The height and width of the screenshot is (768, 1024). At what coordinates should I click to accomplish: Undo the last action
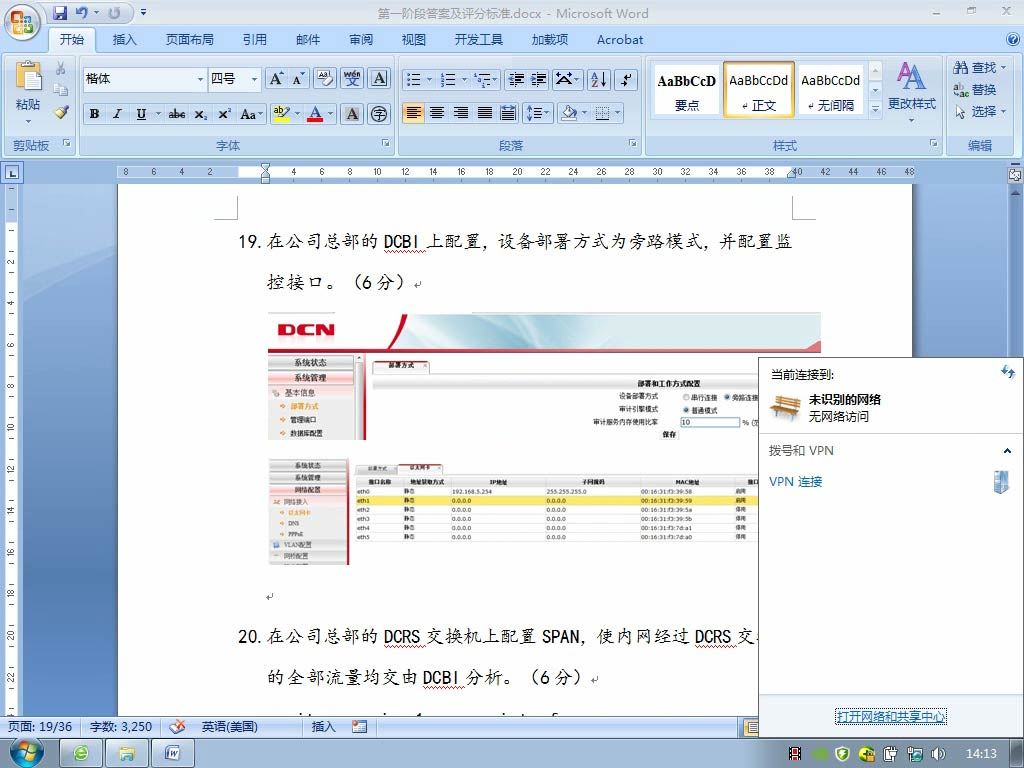82,12
